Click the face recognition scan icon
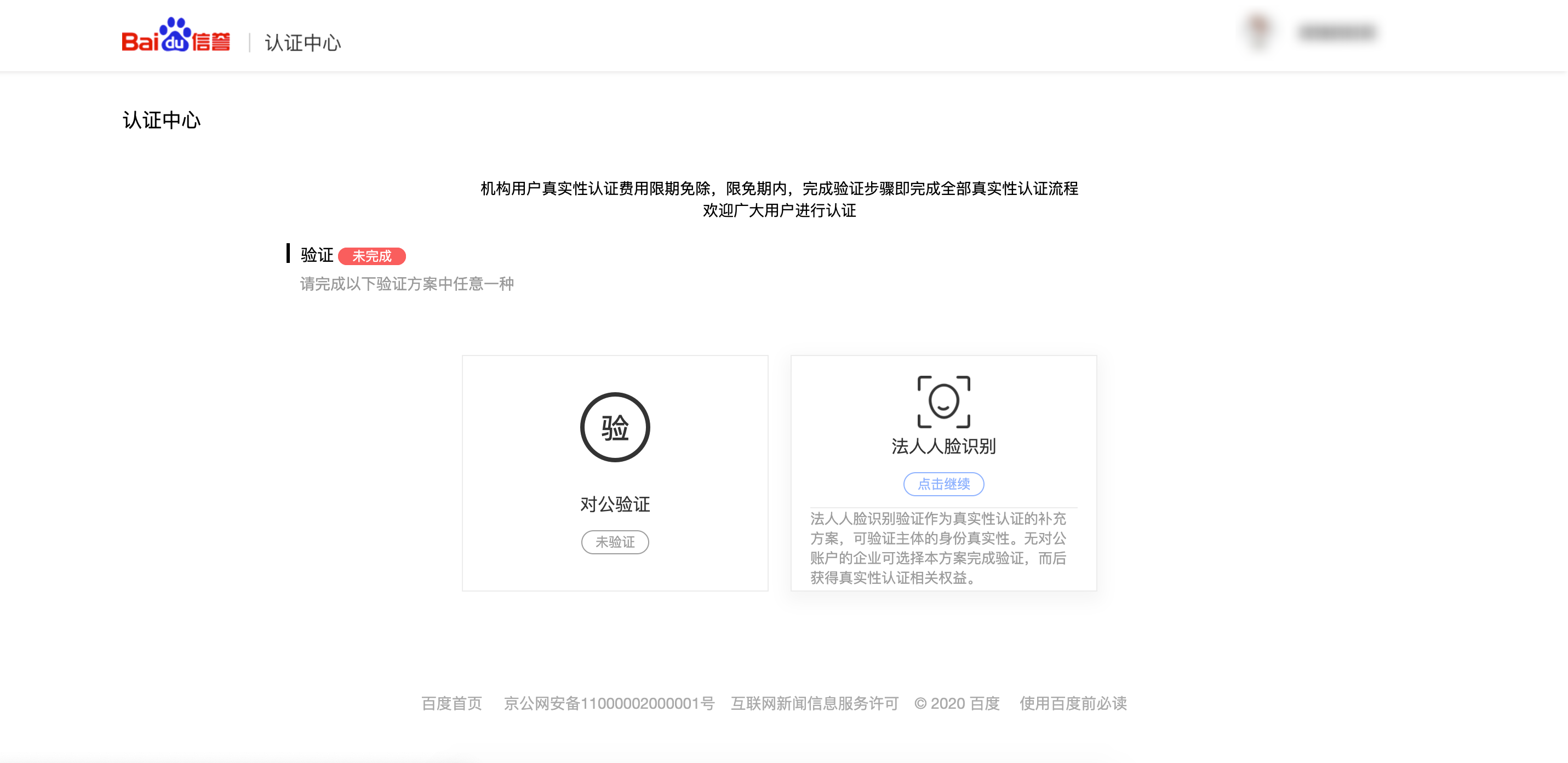Screen dimensions: 1568x763 [x=943, y=401]
